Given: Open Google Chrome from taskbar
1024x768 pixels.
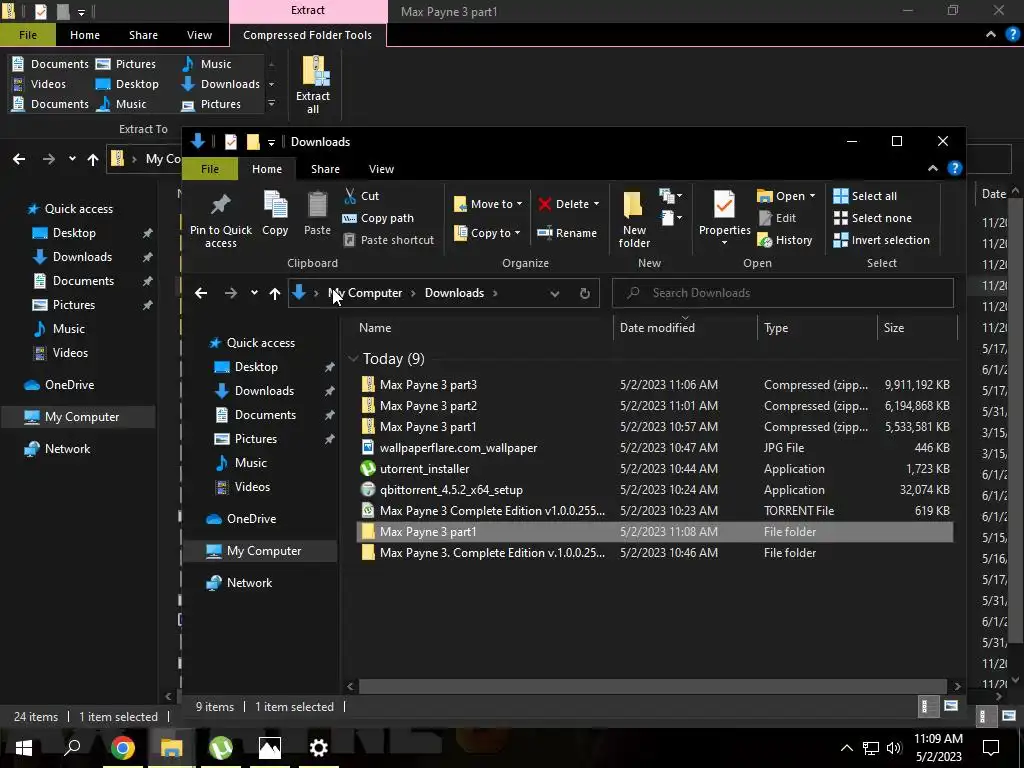Looking at the screenshot, I should click(x=122, y=748).
